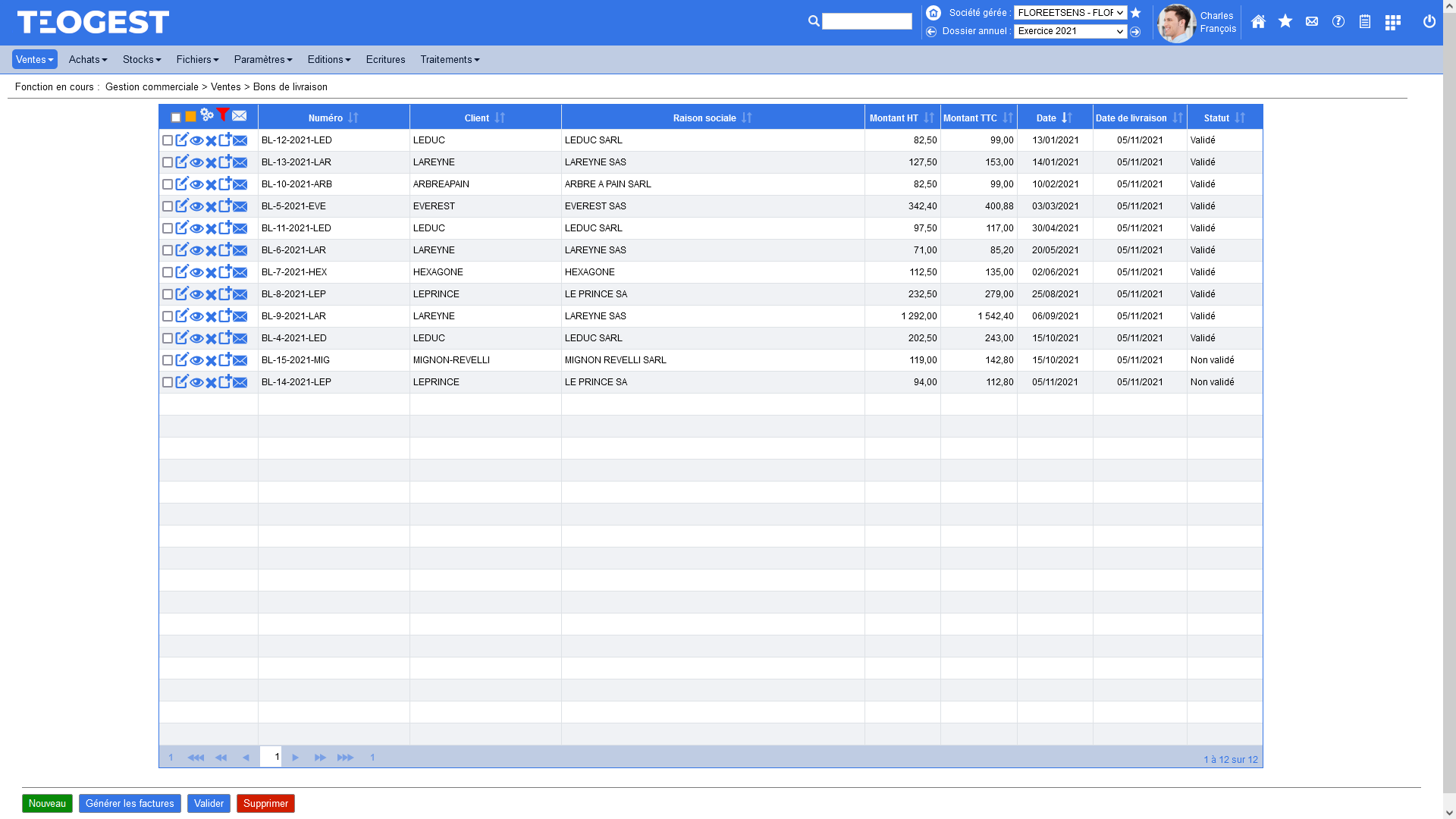Delete row BL-10-2021-ARB with X icon

pyautogui.click(x=212, y=184)
